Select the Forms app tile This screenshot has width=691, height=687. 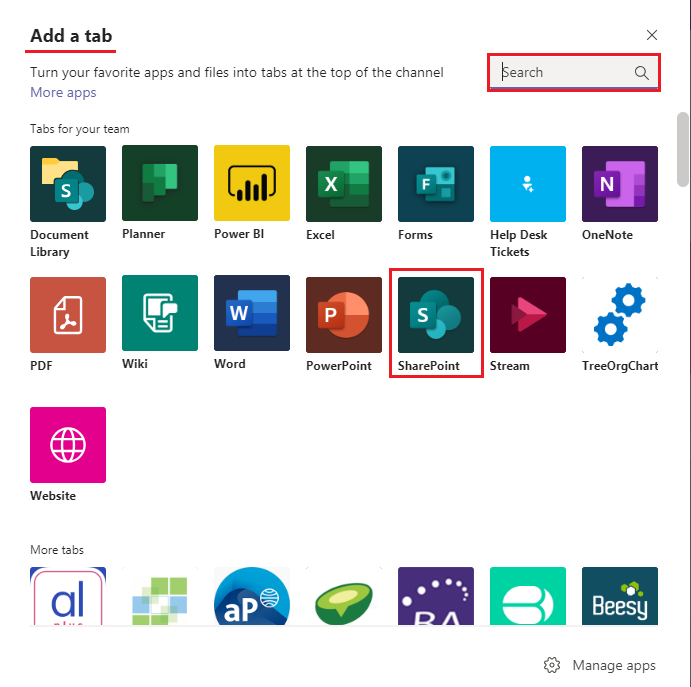click(x=436, y=184)
